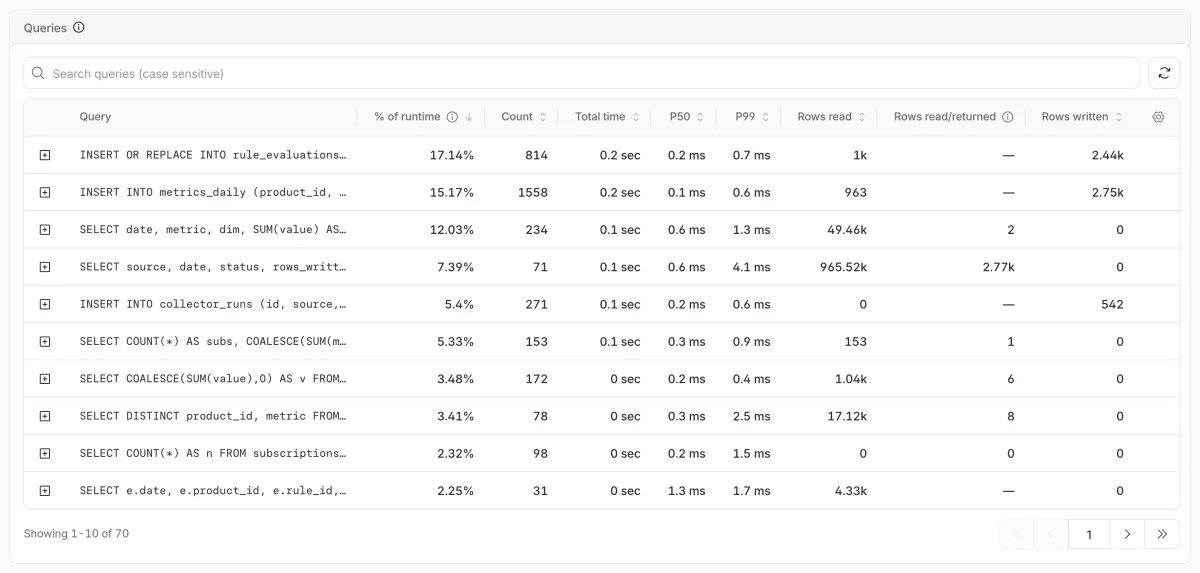Click the 5.4% runtime cell
The image size is (1200, 573).
coord(459,304)
